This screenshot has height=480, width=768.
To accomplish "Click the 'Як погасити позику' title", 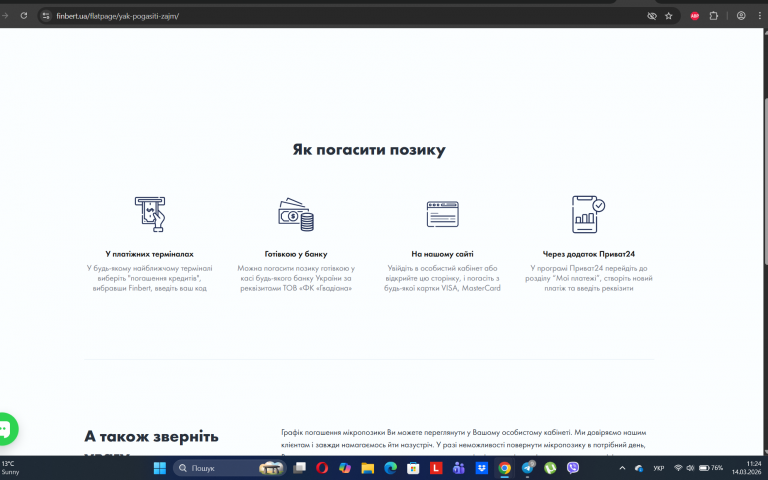I will (369, 149).
